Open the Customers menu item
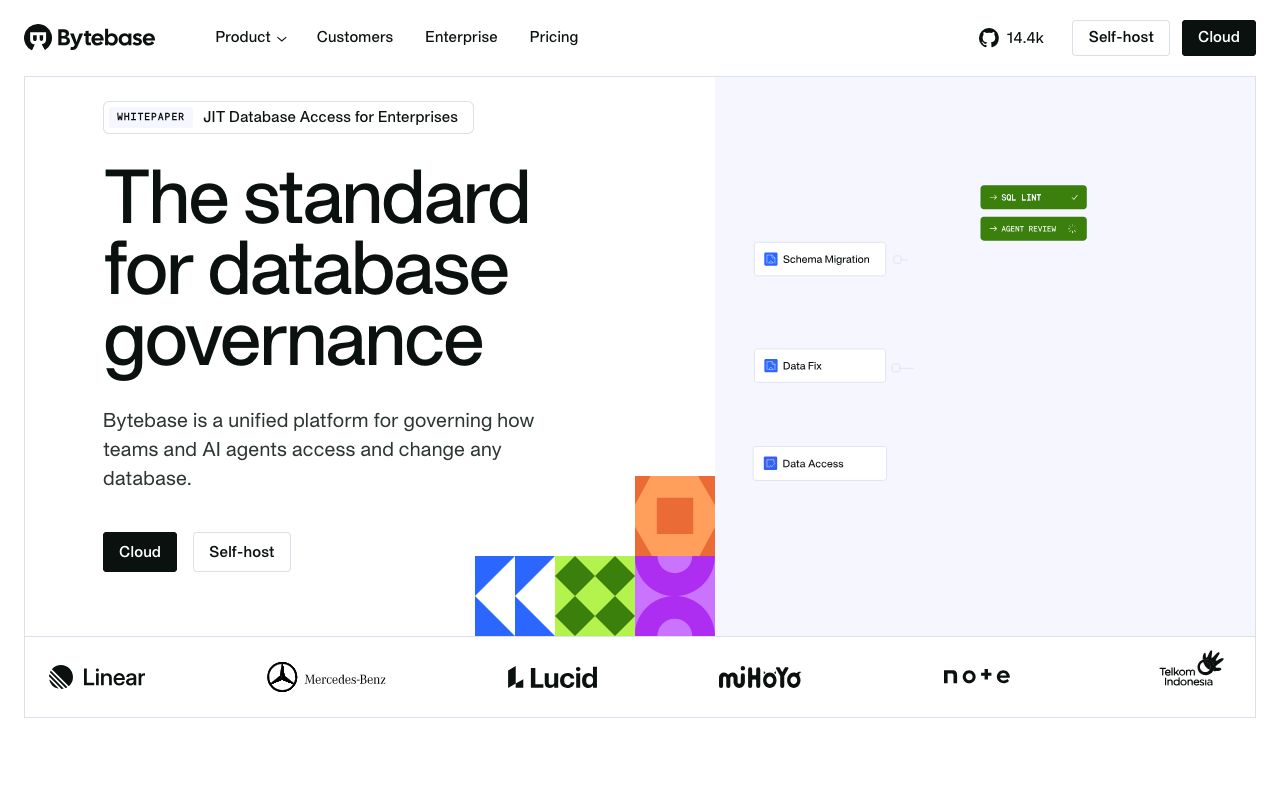This screenshot has height=800, width=1280. coord(355,37)
